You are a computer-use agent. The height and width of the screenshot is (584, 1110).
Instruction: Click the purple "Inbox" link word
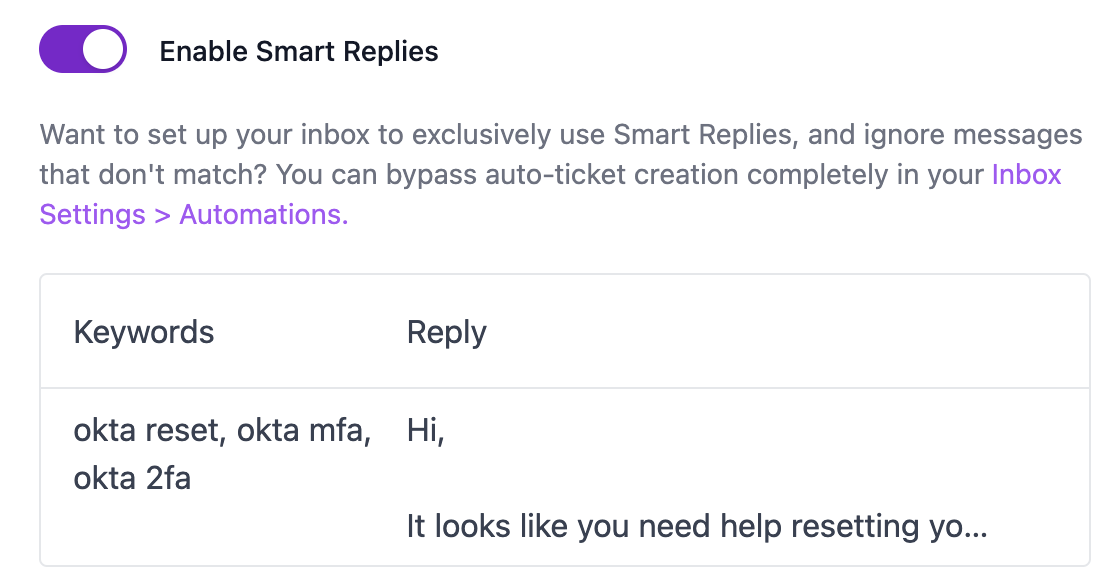1026,175
